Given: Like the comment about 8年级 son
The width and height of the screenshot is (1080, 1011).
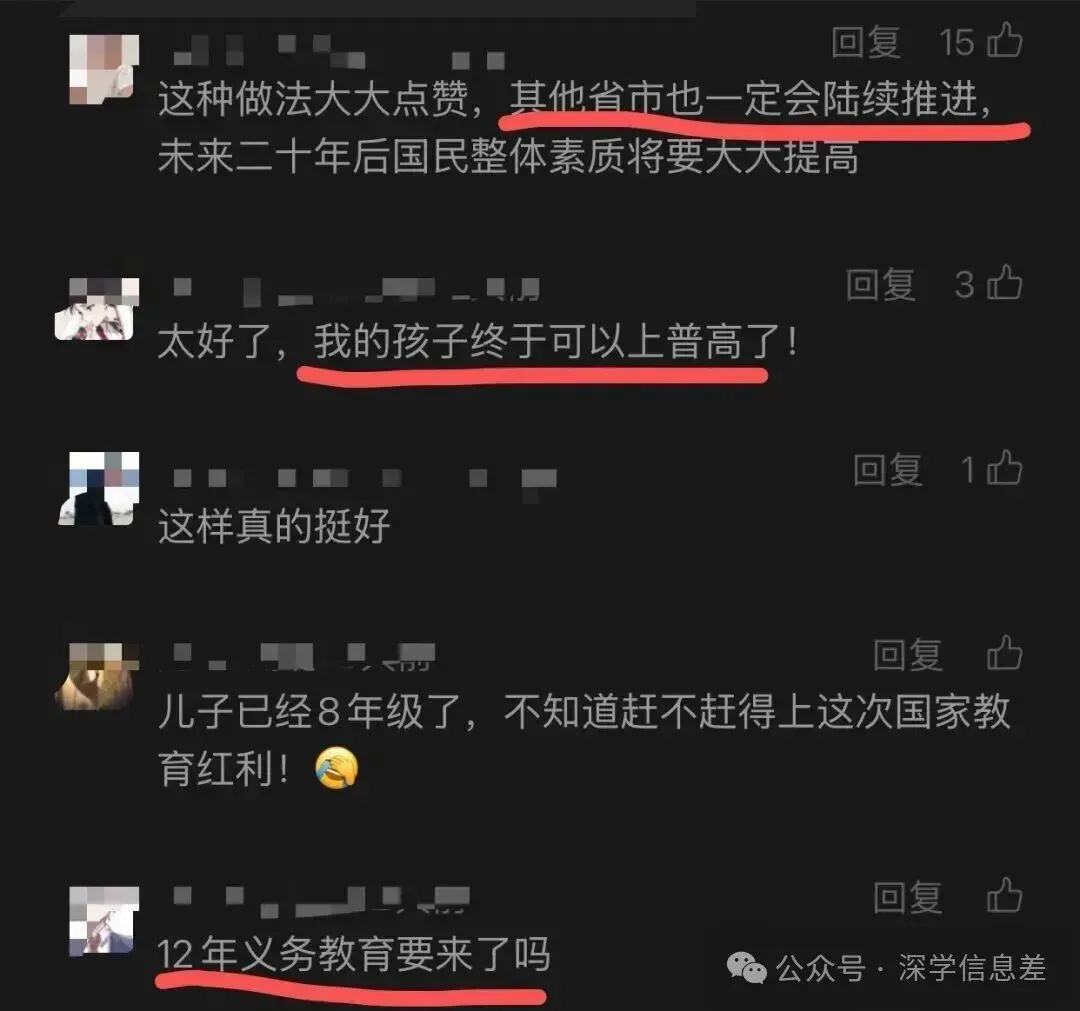Looking at the screenshot, I should pos(1005,653).
